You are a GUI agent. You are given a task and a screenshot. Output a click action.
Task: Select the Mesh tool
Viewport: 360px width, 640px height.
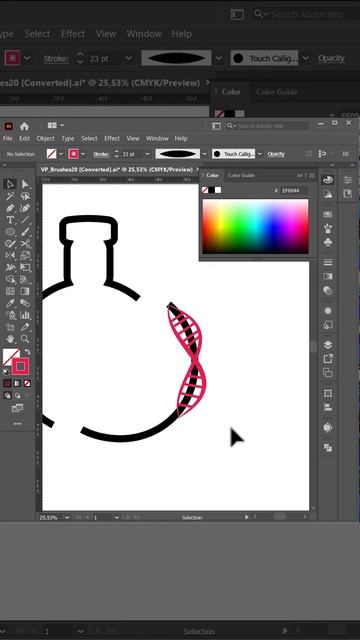(x=10, y=291)
